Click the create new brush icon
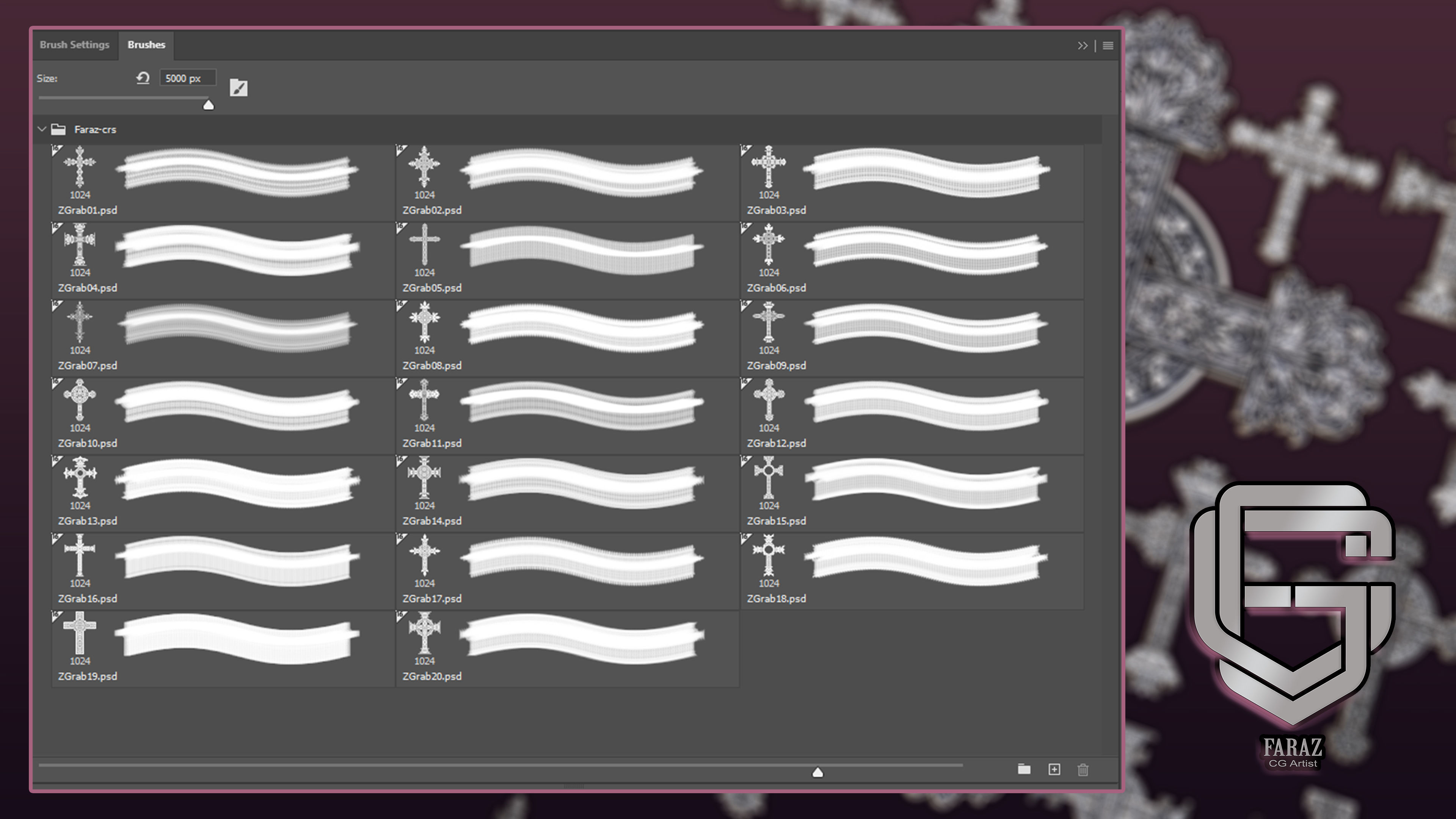This screenshot has height=819, width=1456. pyautogui.click(x=1054, y=769)
